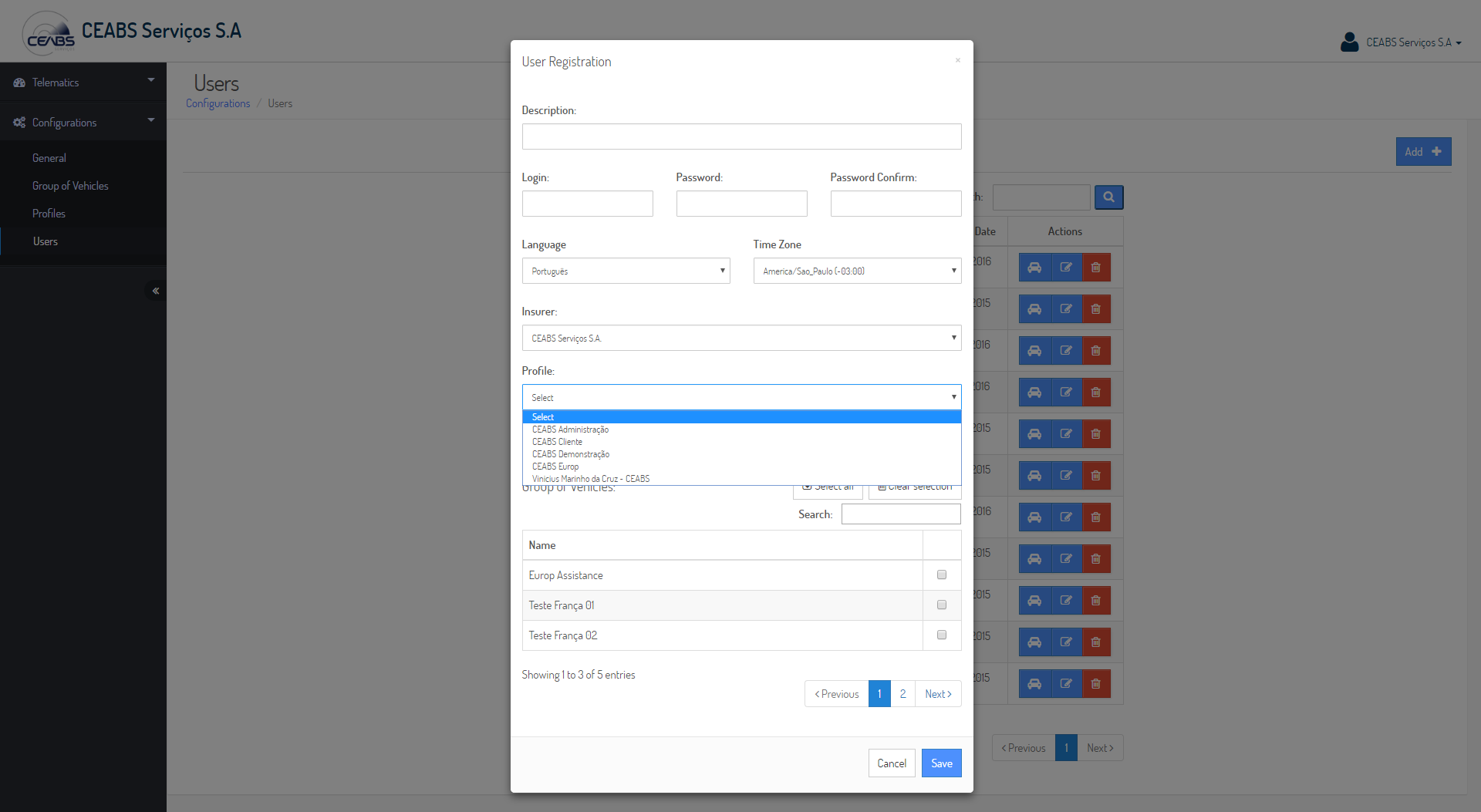Open the CEABS Serviços S.A user menu
The width and height of the screenshot is (1481, 812).
click(x=1413, y=42)
